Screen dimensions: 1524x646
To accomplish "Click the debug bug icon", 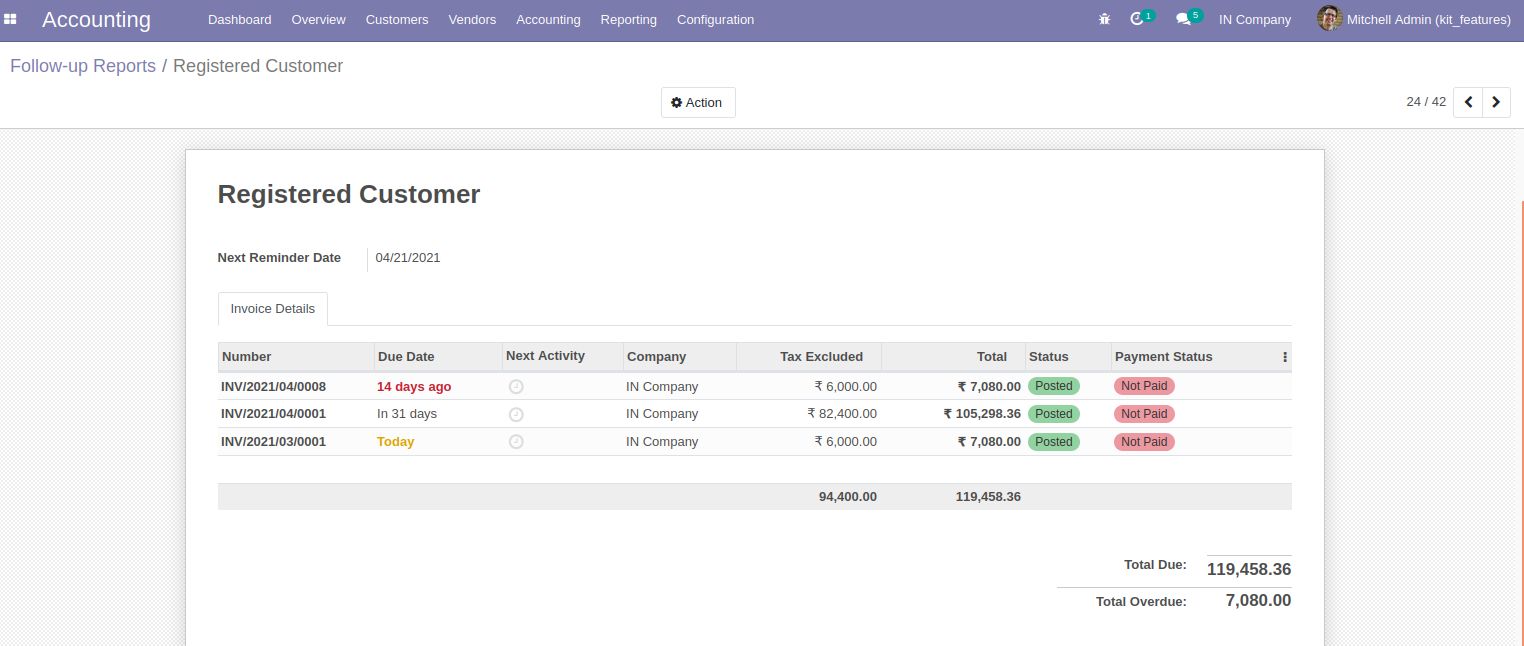I will pos(1104,19).
